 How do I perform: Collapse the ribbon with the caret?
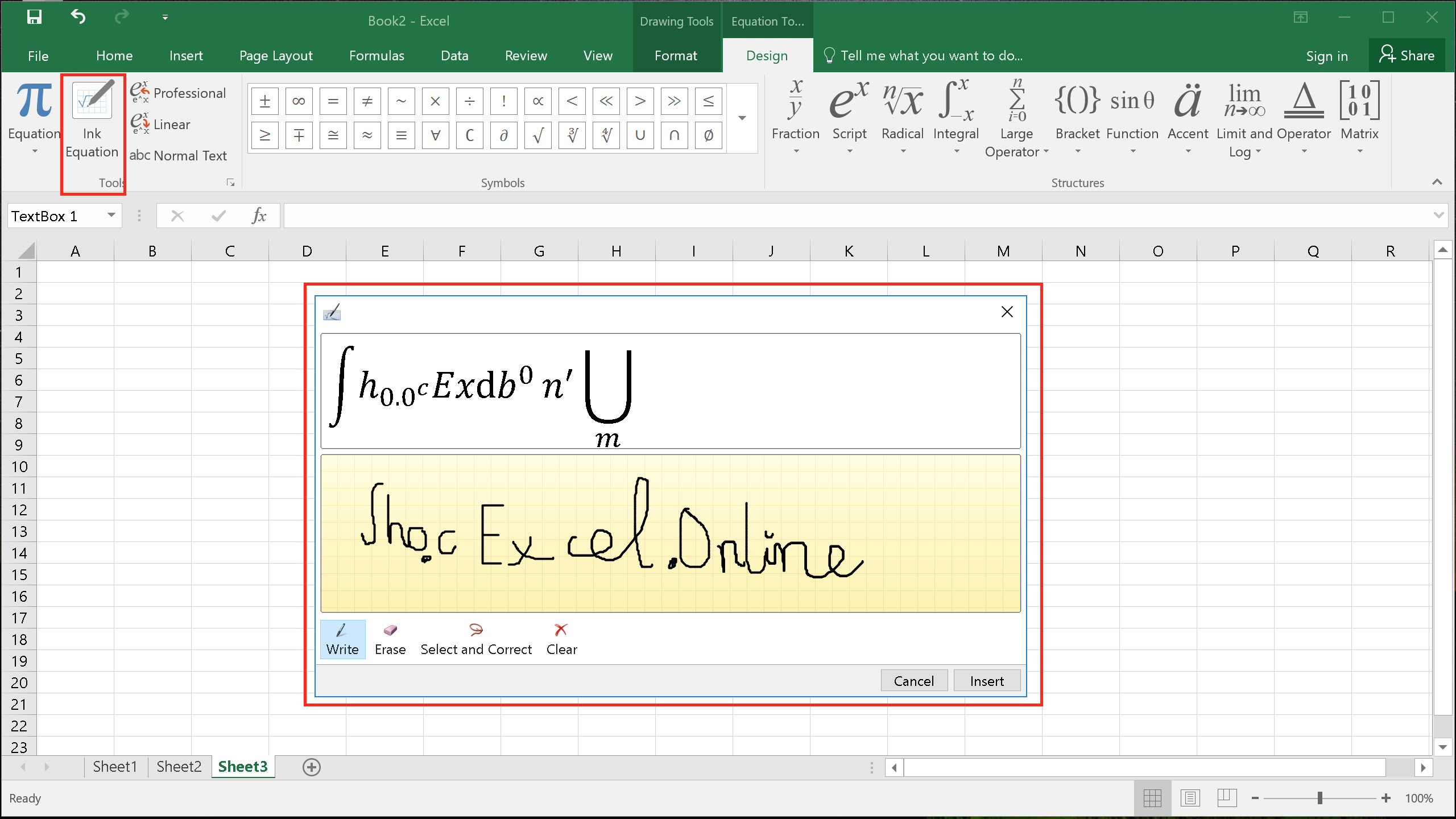[x=1437, y=182]
